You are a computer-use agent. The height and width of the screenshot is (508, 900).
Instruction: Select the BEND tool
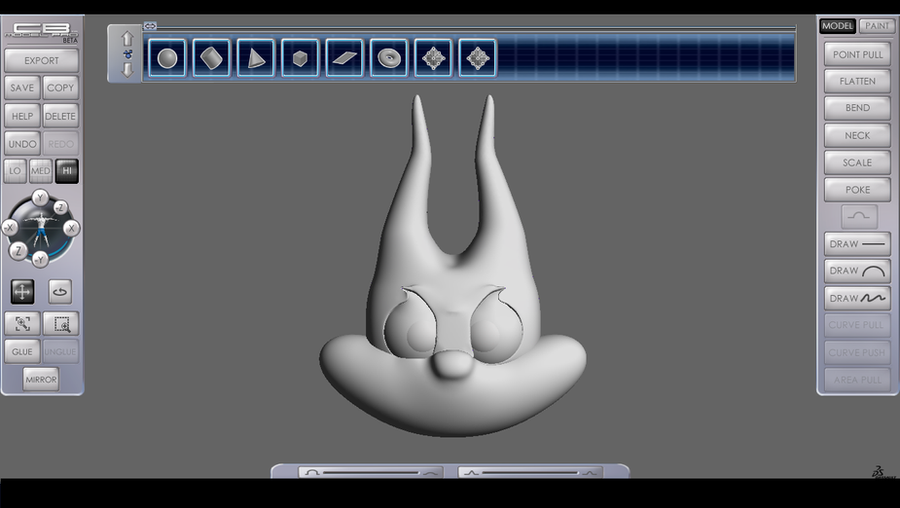858,108
